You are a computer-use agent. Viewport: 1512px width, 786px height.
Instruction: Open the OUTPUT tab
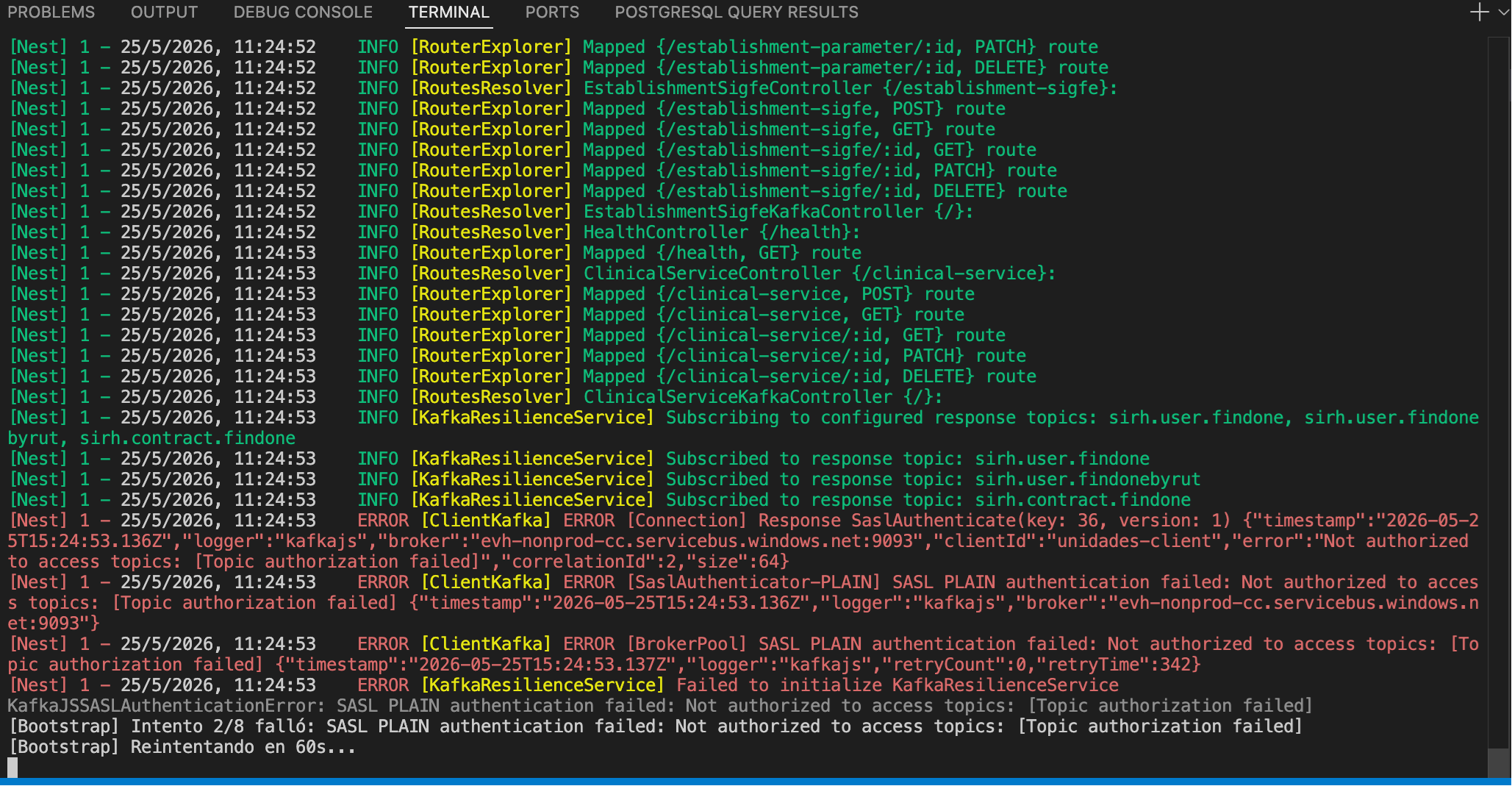164,12
